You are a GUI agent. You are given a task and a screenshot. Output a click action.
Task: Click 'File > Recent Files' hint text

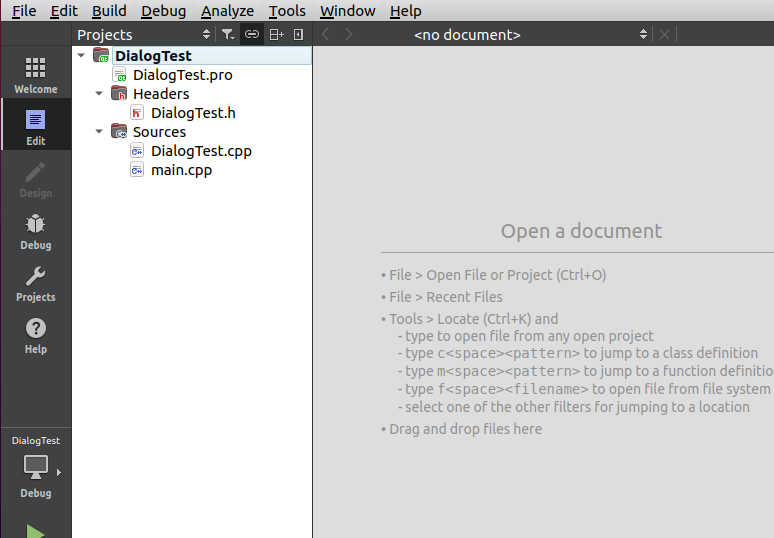coord(446,297)
